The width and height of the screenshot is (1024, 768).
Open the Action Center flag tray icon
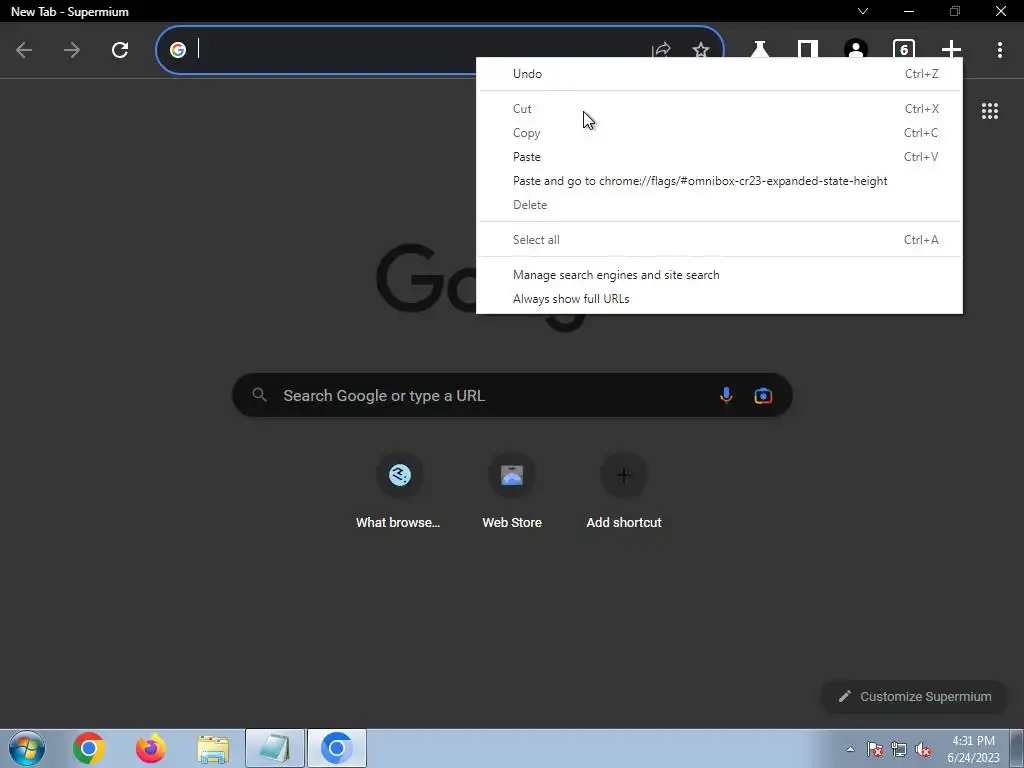[875, 749]
